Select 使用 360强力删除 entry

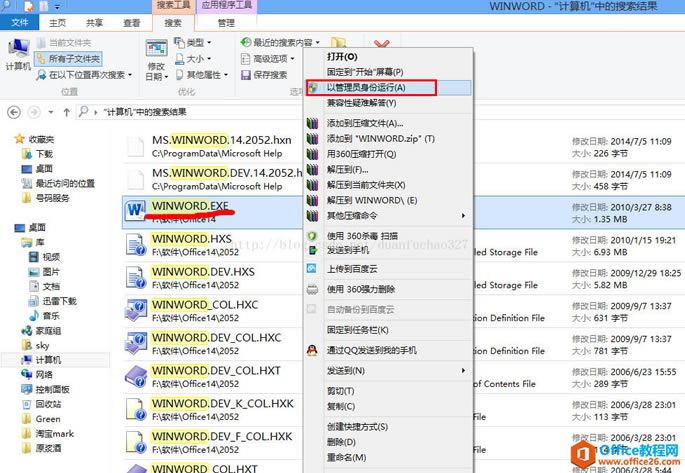tap(361, 289)
